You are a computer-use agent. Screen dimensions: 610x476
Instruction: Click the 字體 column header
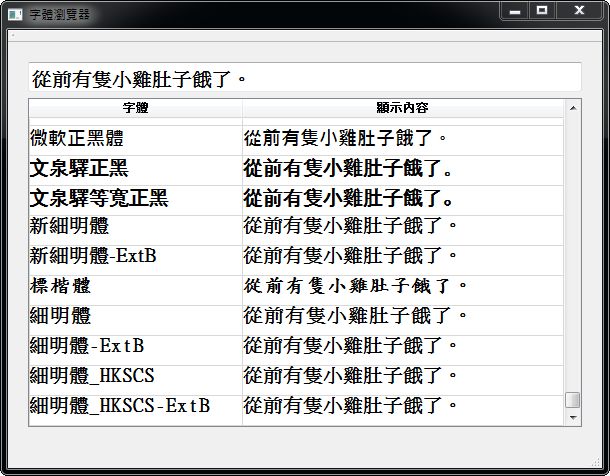click(x=135, y=108)
